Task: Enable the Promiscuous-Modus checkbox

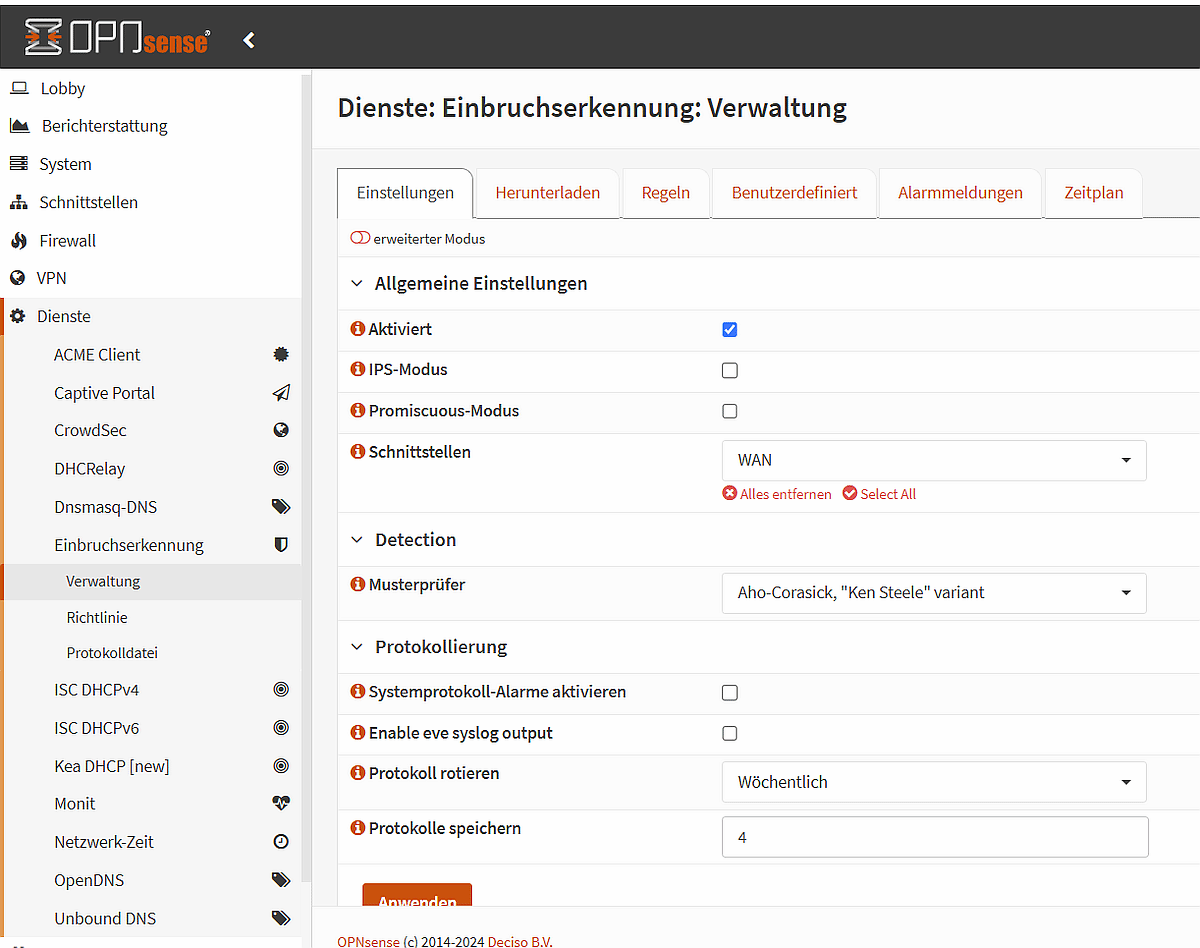Action: 730,411
